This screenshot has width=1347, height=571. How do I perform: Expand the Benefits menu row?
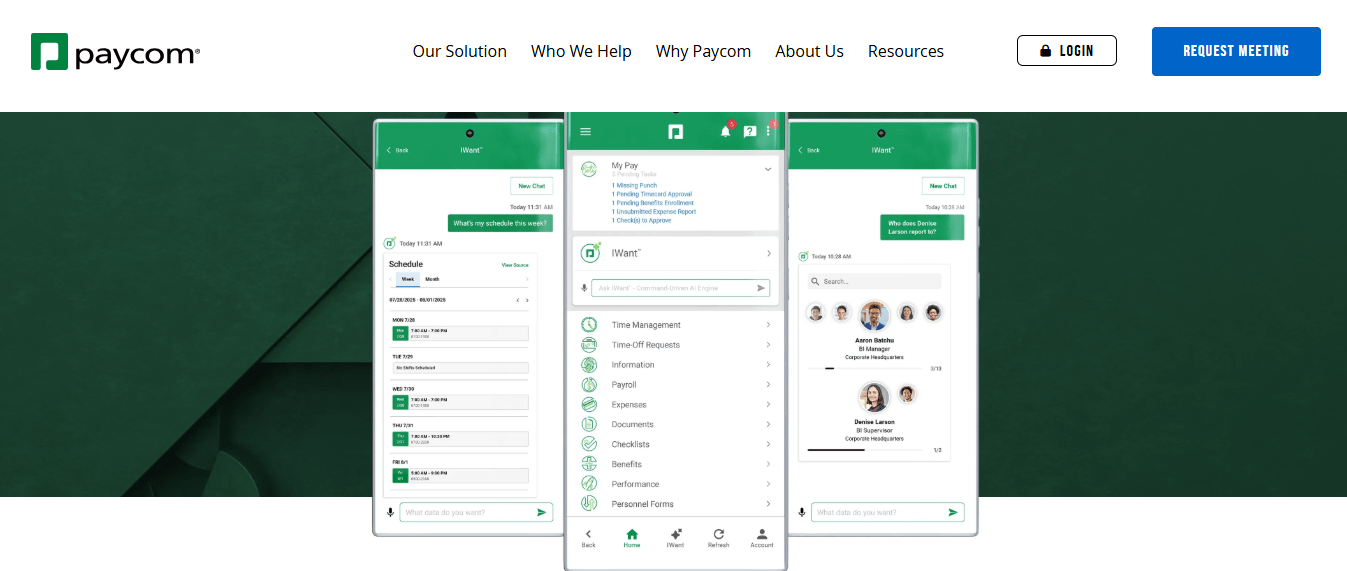tap(676, 464)
